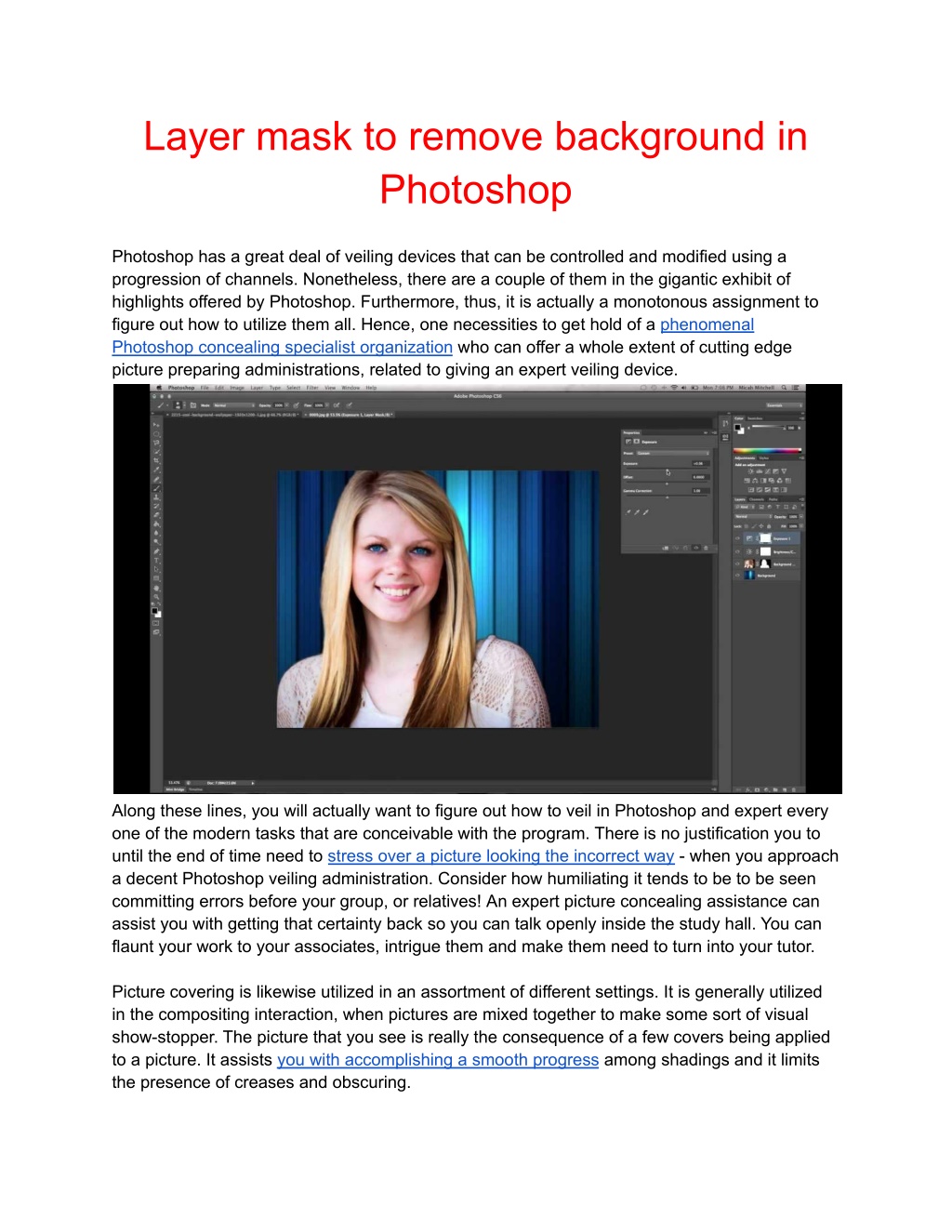The image size is (952, 1232).
Task: Click the volume icon in menu bar
Action: tap(685, 388)
